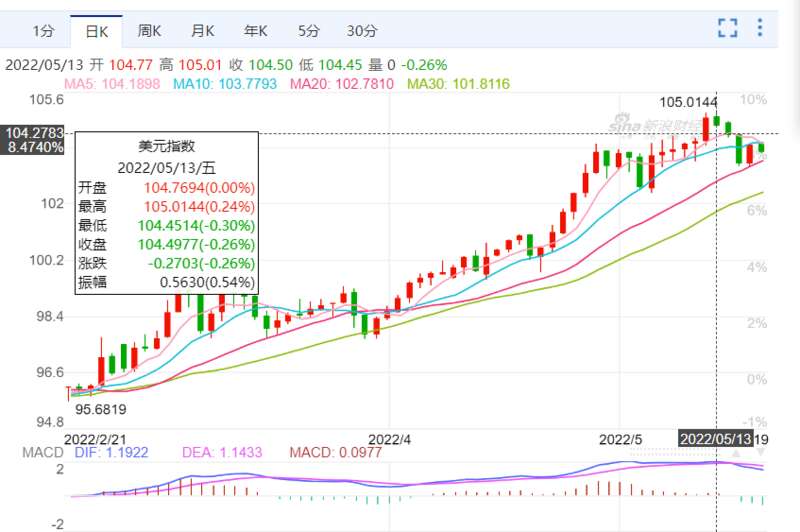The height and width of the screenshot is (532, 800).
Task: Open the 周K weekly chart tab
Action: click(149, 31)
